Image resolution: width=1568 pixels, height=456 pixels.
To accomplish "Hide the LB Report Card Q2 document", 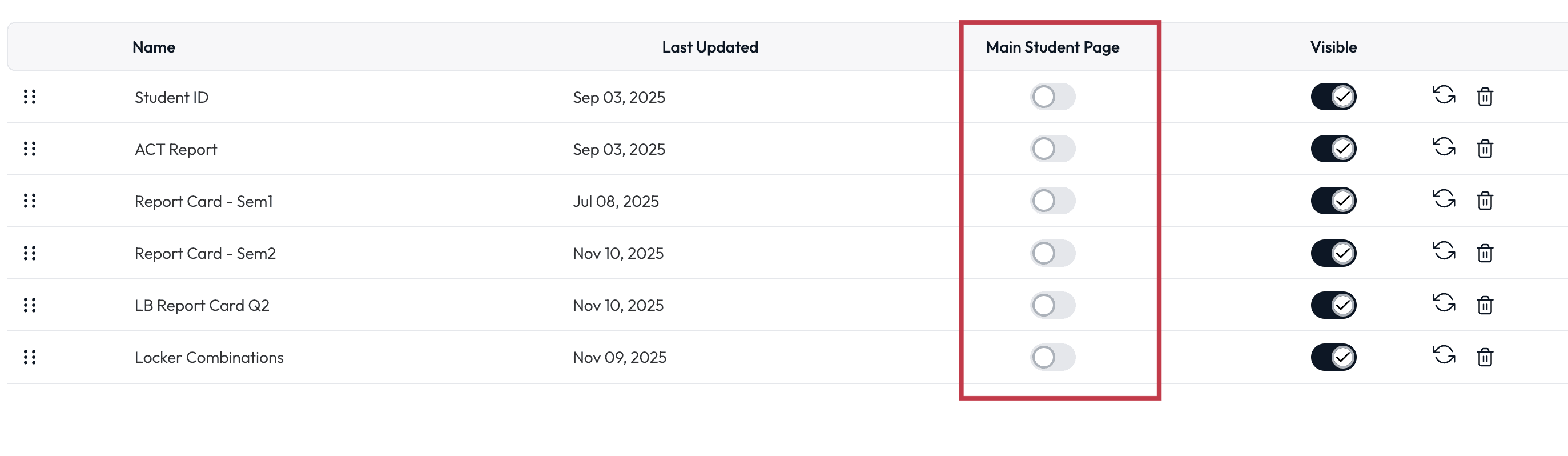I will click(x=1333, y=305).
